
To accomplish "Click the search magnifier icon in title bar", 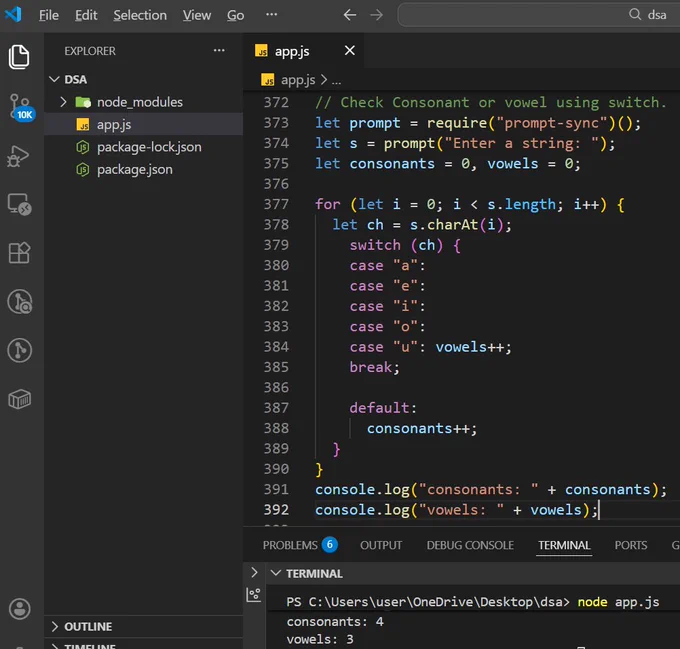I will (635, 14).
